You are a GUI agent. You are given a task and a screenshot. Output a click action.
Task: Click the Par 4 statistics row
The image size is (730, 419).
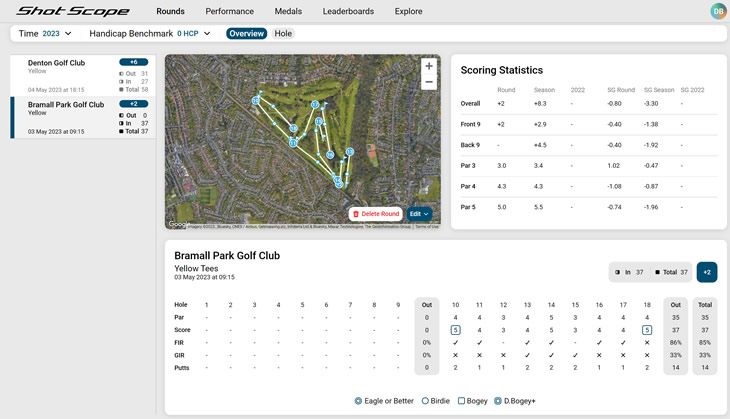click(x=588, y=186)
